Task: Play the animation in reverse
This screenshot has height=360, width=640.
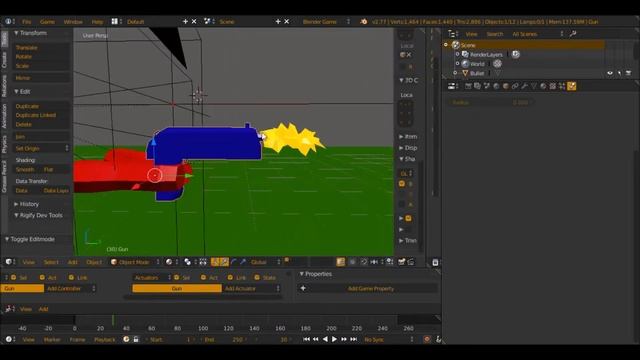Action: tap(325, 339)
